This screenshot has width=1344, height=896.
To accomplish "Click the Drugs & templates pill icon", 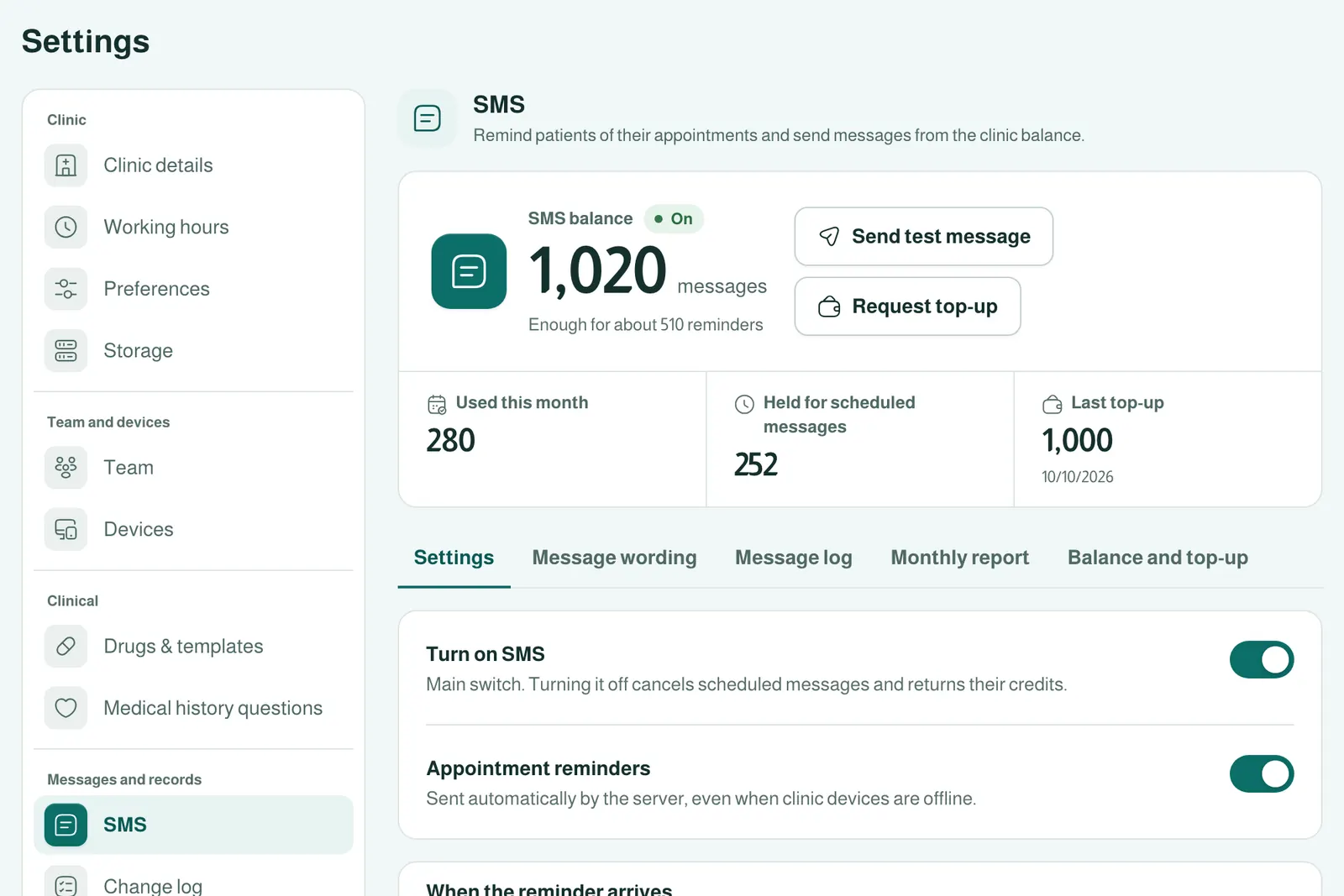I will click(x=66, y=646).
